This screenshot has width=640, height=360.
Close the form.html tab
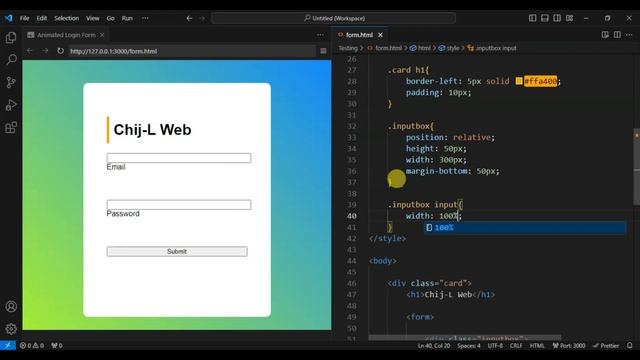point(380,35)
